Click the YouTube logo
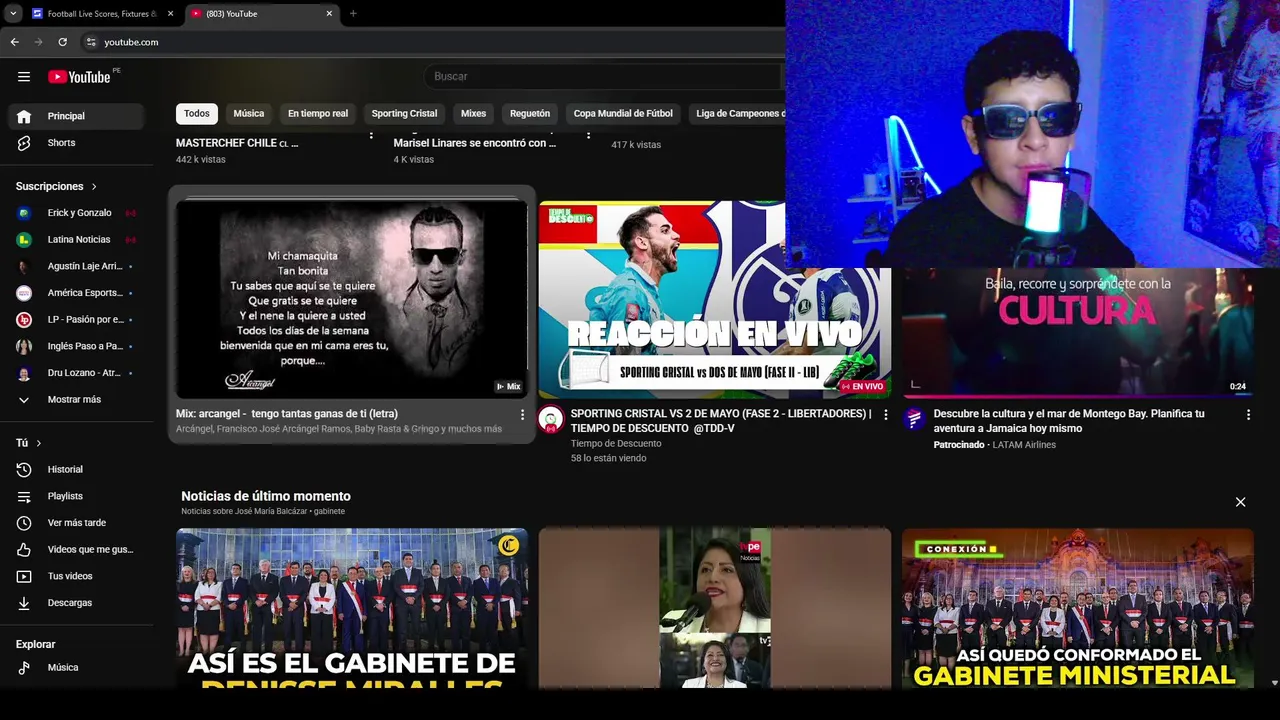The height and width of the screenshot is (720, 1280). point(79,77)
